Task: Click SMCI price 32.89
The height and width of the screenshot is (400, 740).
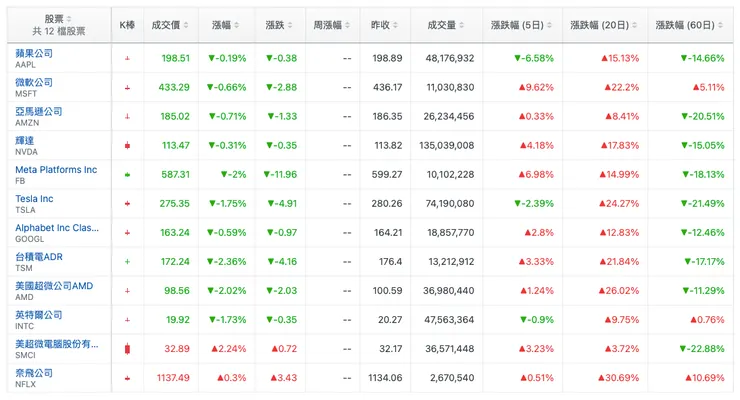Action: (x=177, y=349)
